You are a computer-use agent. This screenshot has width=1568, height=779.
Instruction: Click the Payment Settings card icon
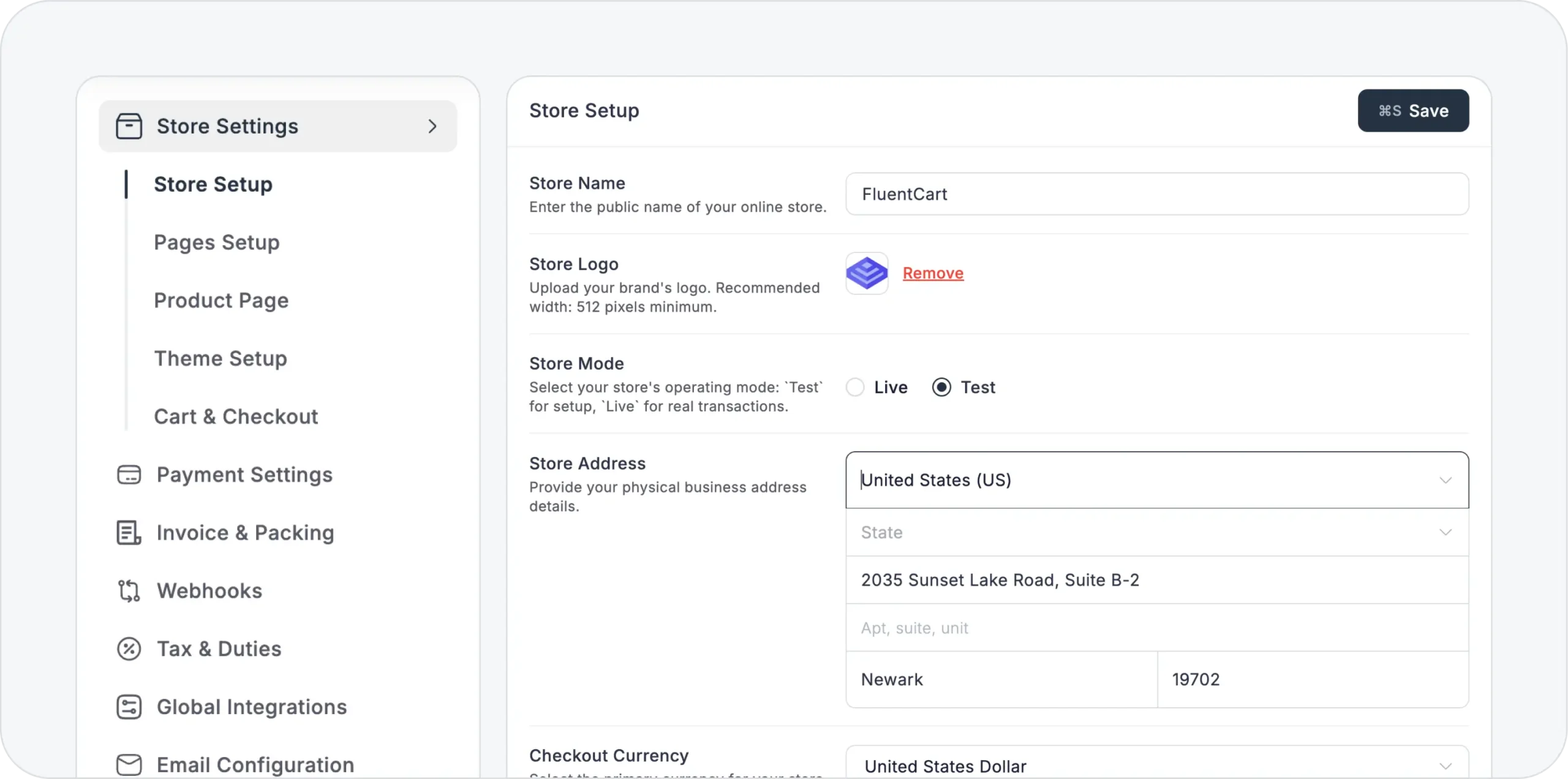129,475
